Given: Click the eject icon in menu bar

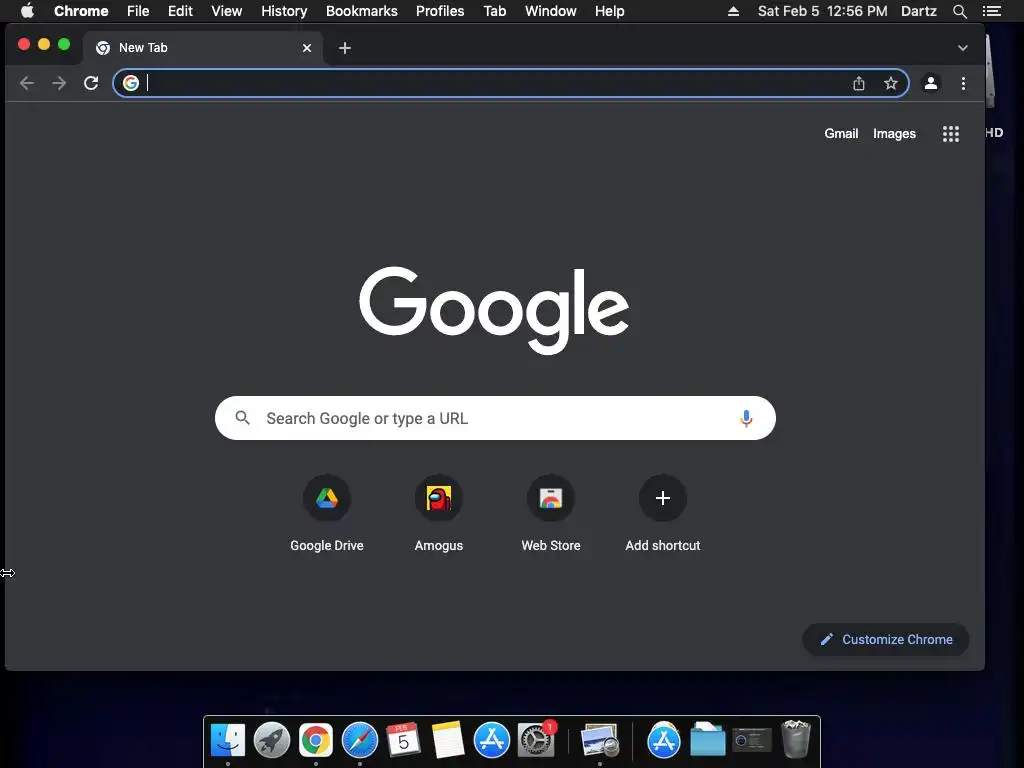Looking at the screenshot, I should pos(733,11).
